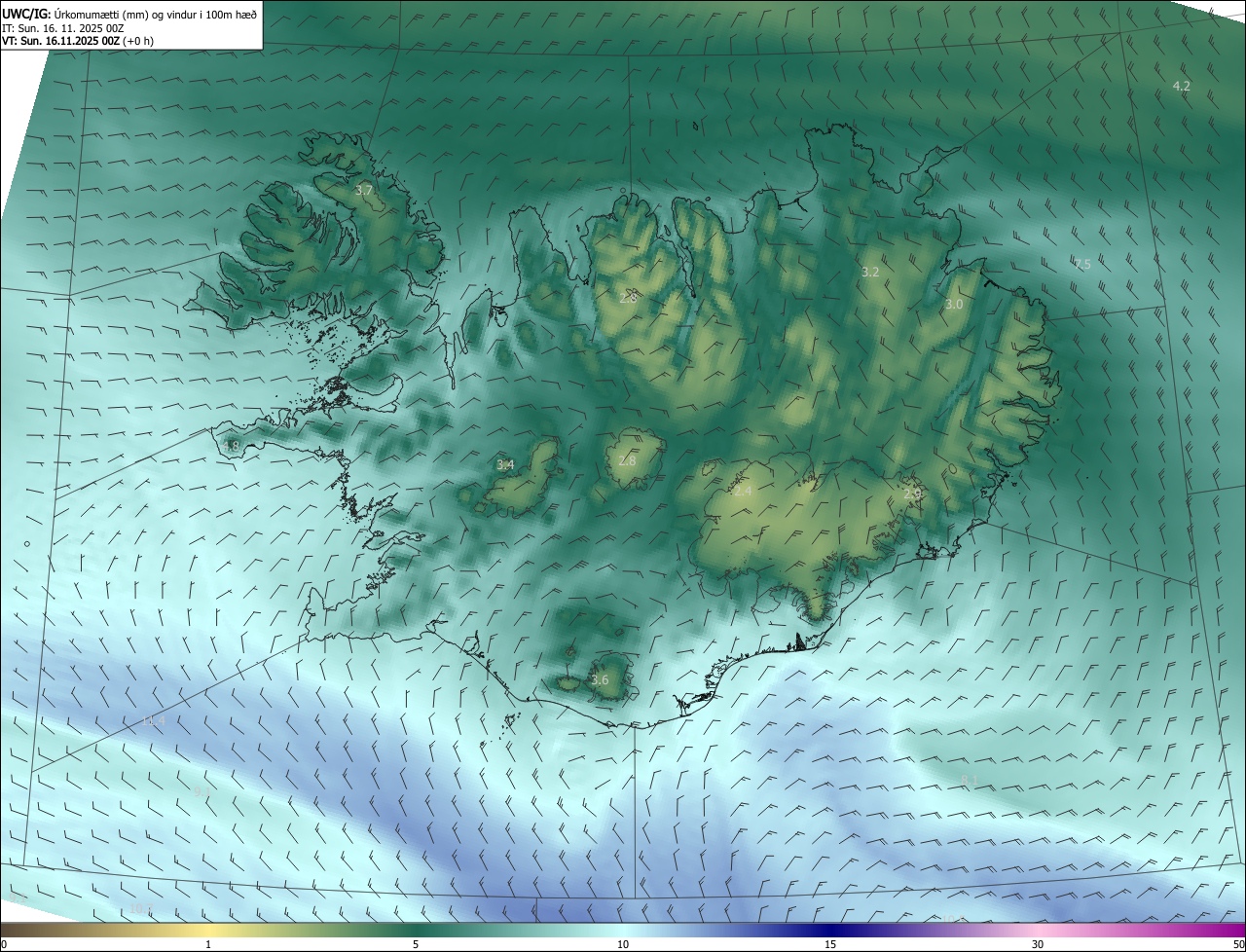Click the "VT: Sun. 16.11.2025 00Z (+0 h)" line

[78, 41]
